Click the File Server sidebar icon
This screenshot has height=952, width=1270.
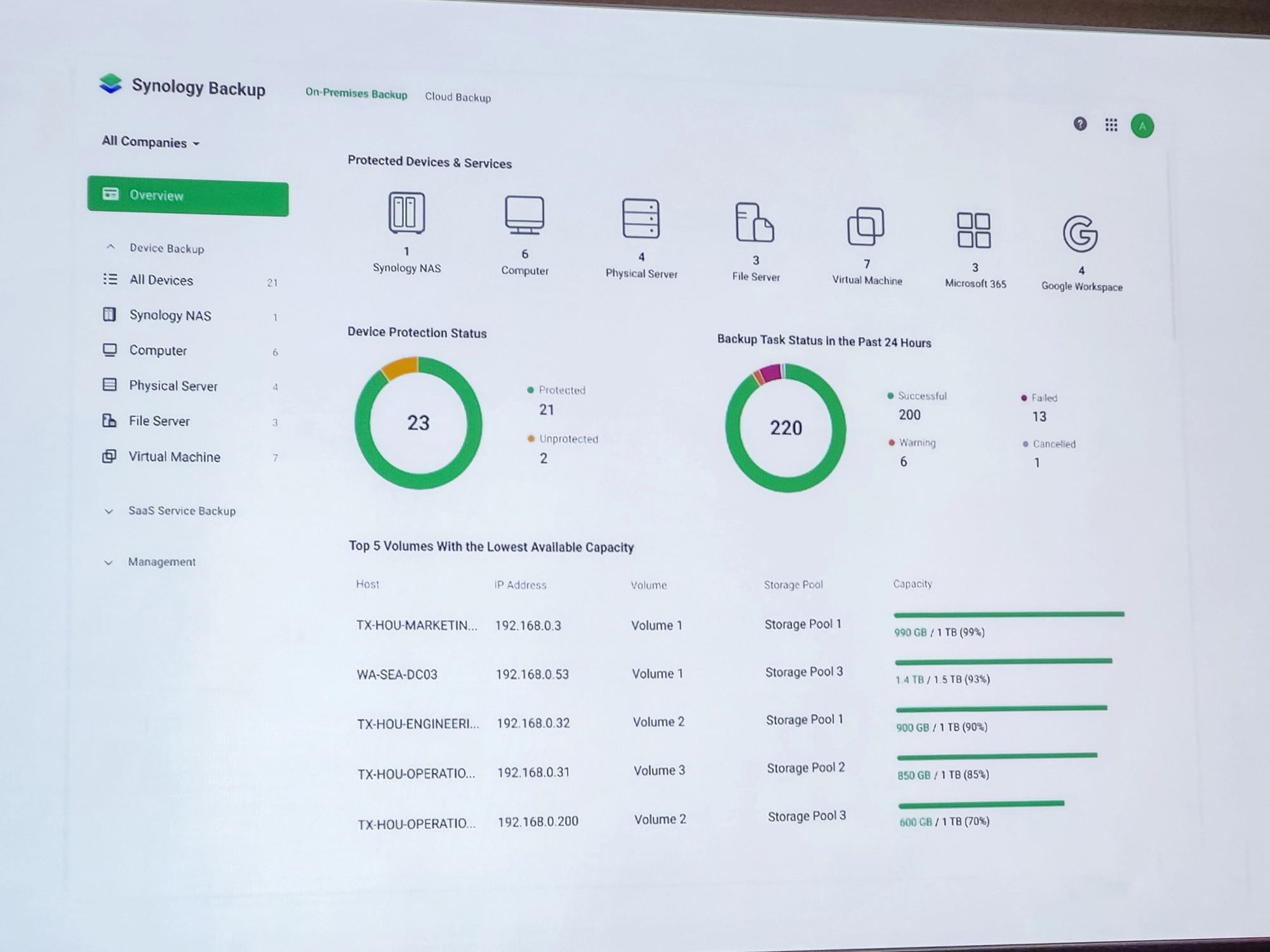(109, 420)
